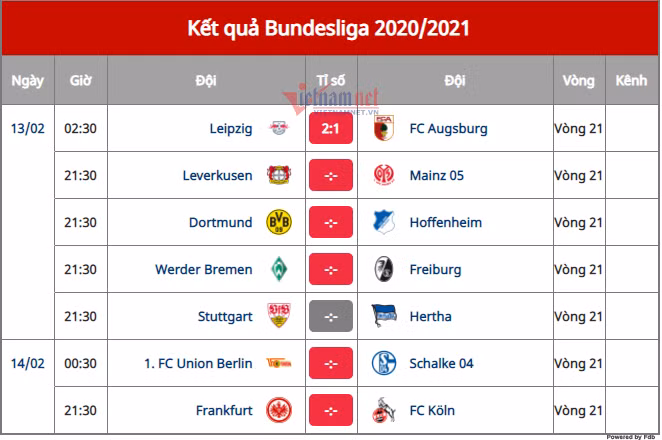The height and width of the screenshot is (440, 662).
Task: Click the Eintracht Frankfurt eagle logo
Action: point(279,410)
